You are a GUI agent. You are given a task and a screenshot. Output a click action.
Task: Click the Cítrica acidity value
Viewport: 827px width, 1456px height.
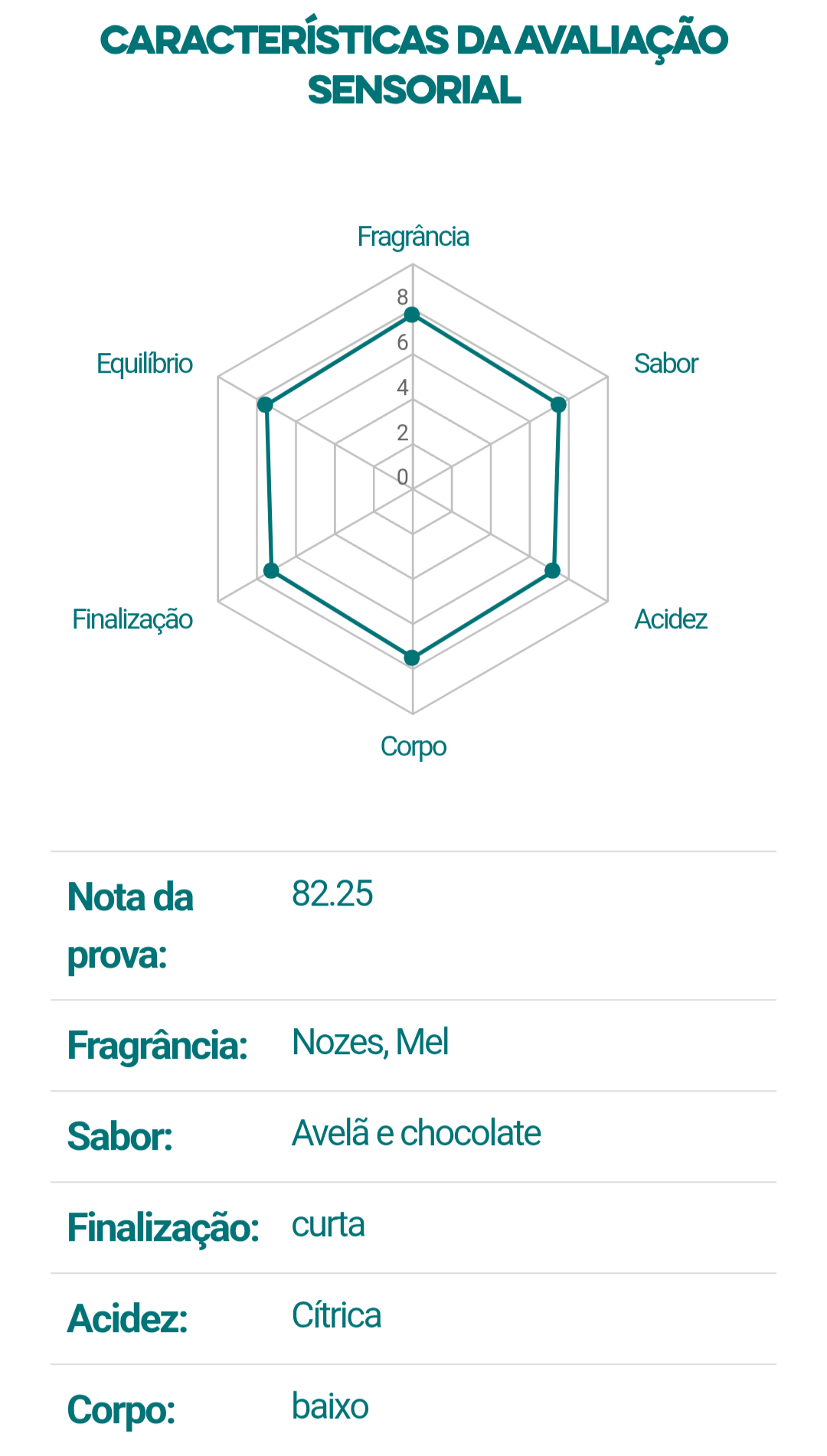(336, 1315)
